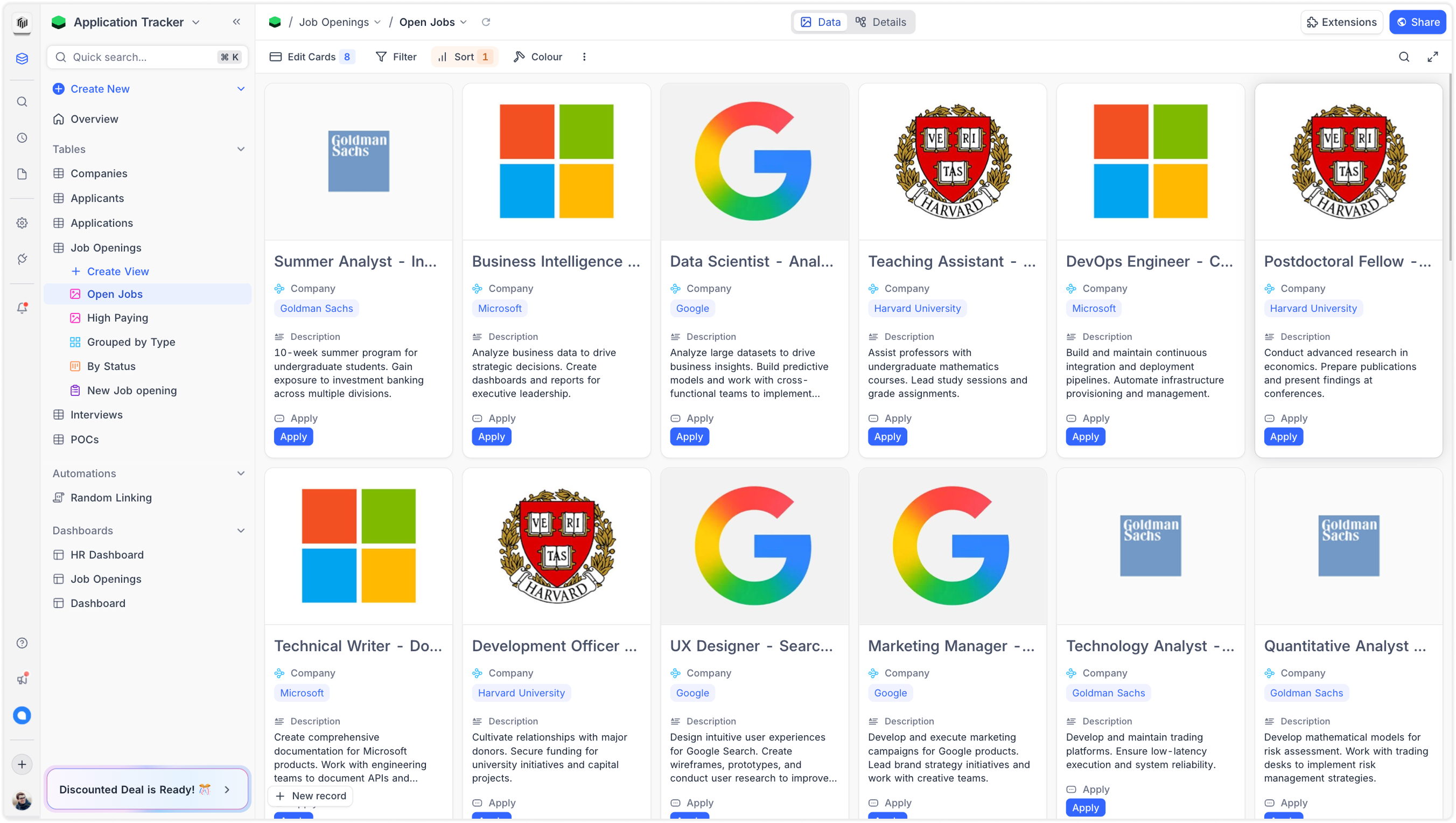Click the clock history icon in left rail
Viewport: 1456px width, 823px height.
[22, 138]
